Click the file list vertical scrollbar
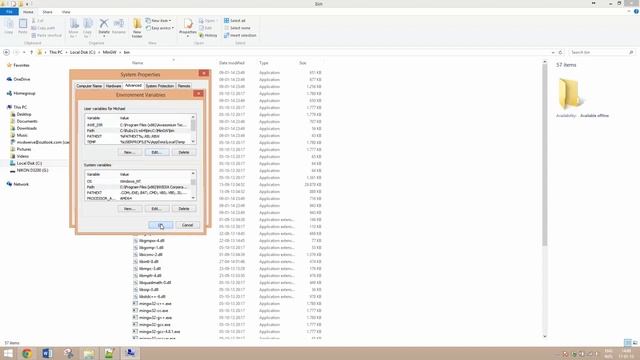This screenshot has width=640, height=360. click(x=545, y=155)
